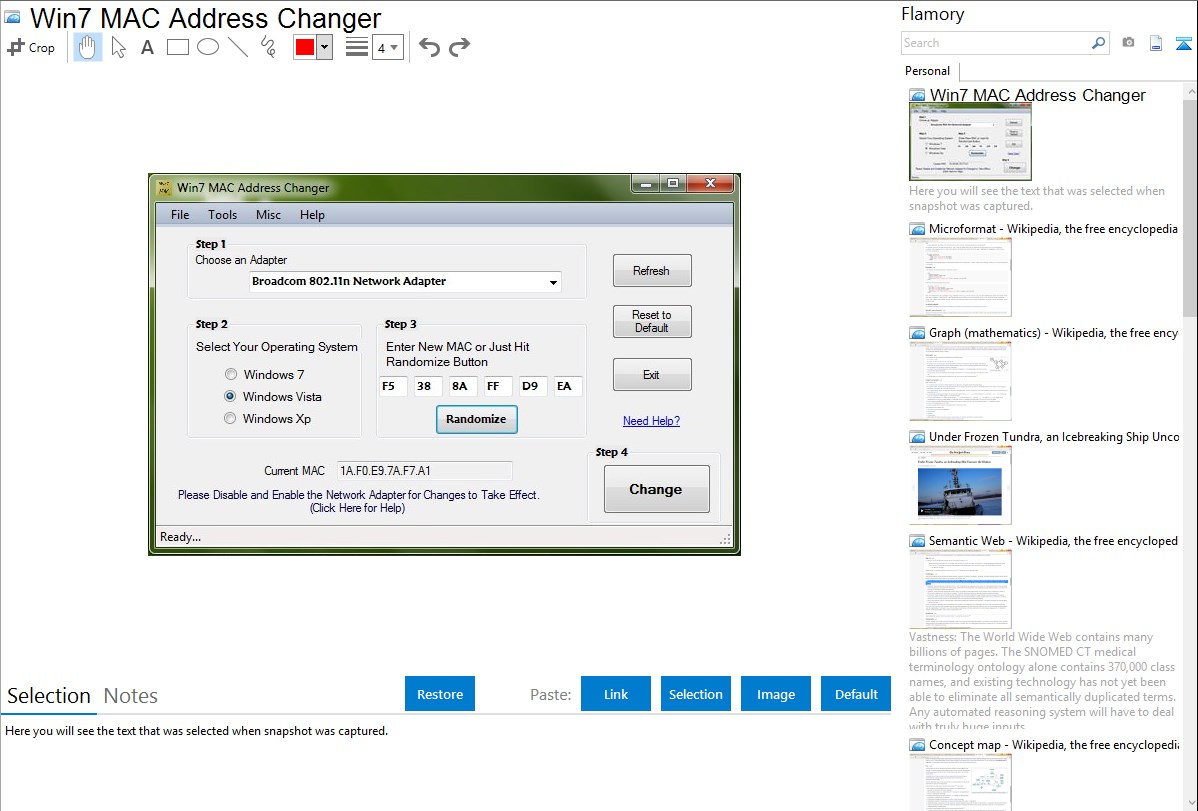Open the Tools menu in MAC Changer
This screenshot has height=811, width=1198.
click(x=222, y=215)
